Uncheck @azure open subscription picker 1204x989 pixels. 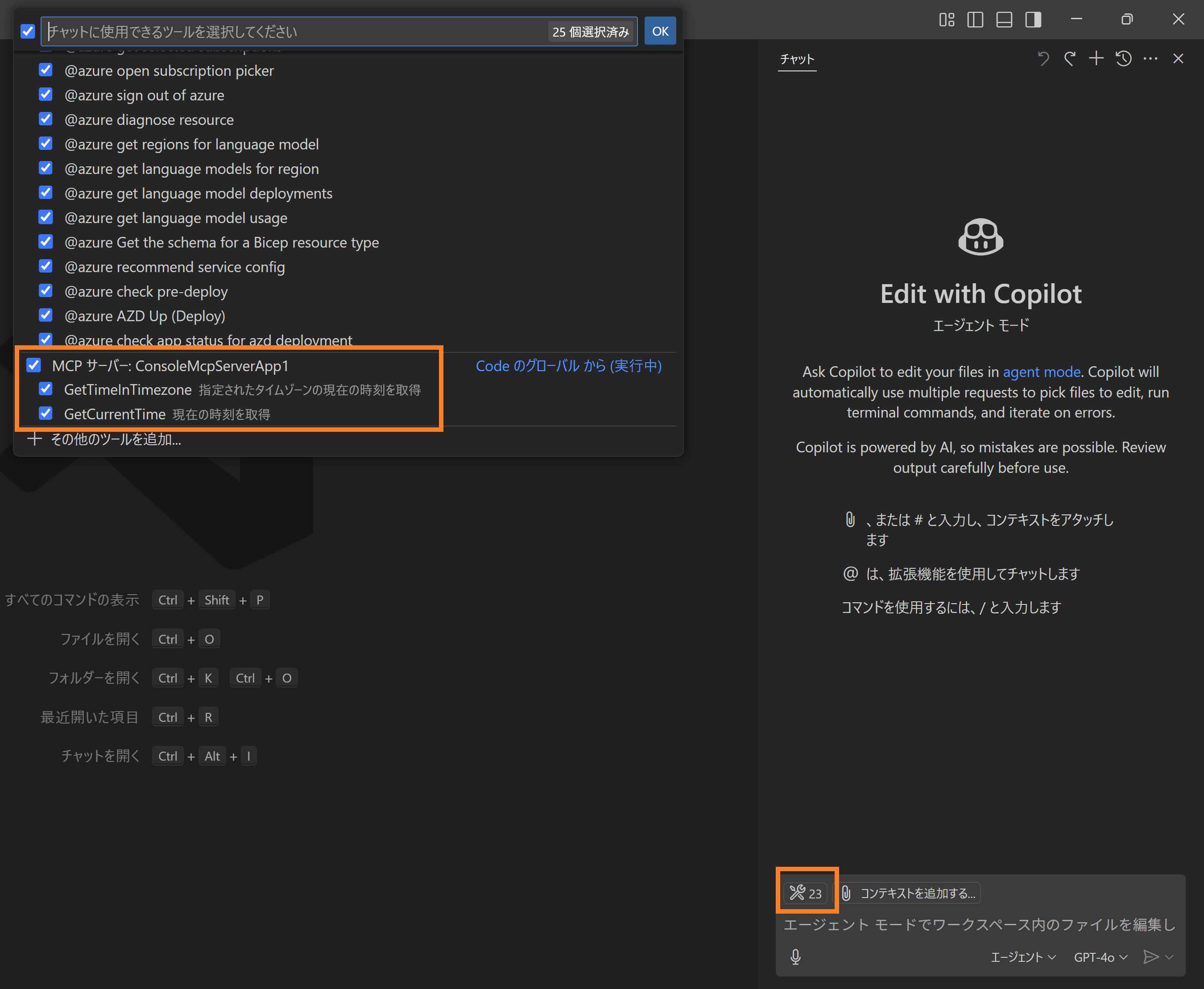[46, 70]
